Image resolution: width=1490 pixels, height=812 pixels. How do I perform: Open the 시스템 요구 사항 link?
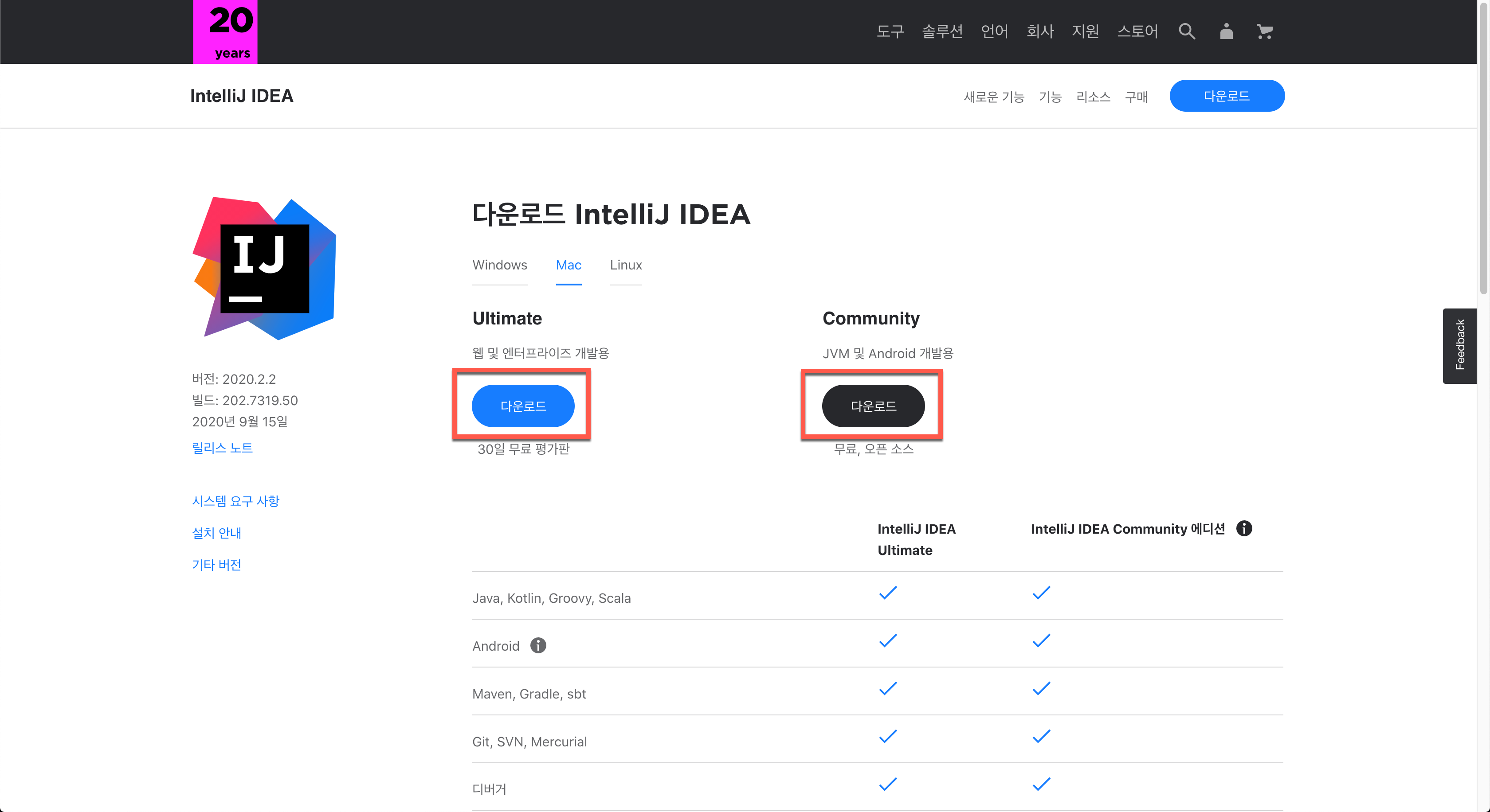pos(235,501)
